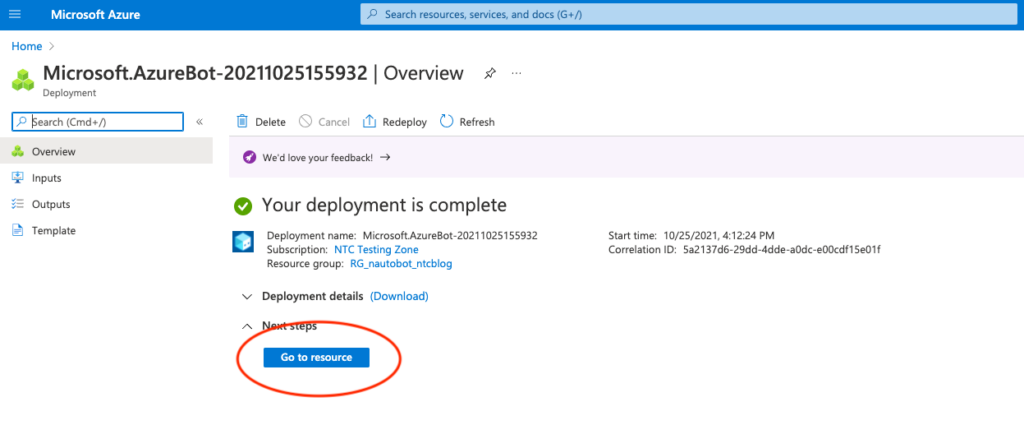Screen dimensions: 1024x425
Task: Click the deployment green cubes icon
Action: tap(23, 80)
